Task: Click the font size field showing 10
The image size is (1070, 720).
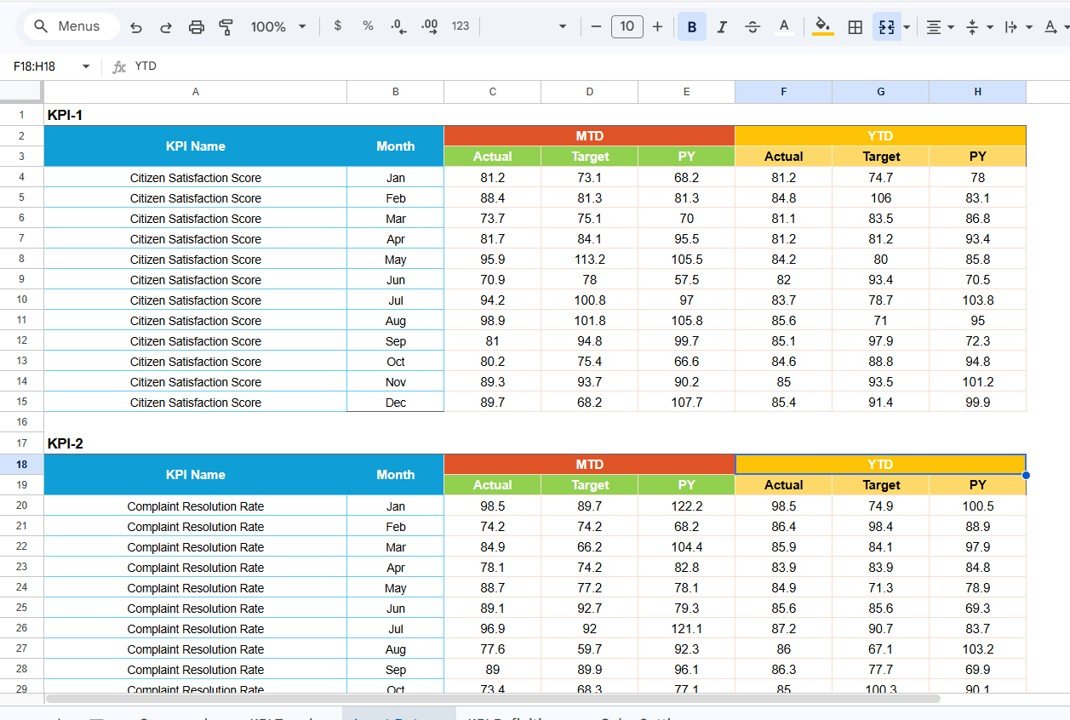Action: pos(626,27)
